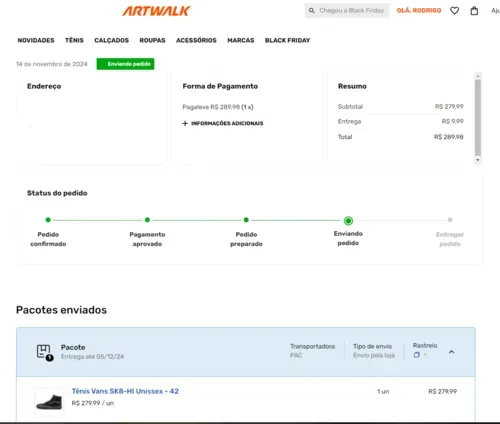Click the summary scrollbar down arrow
500x424 pixels.
[x=478, y=160]
